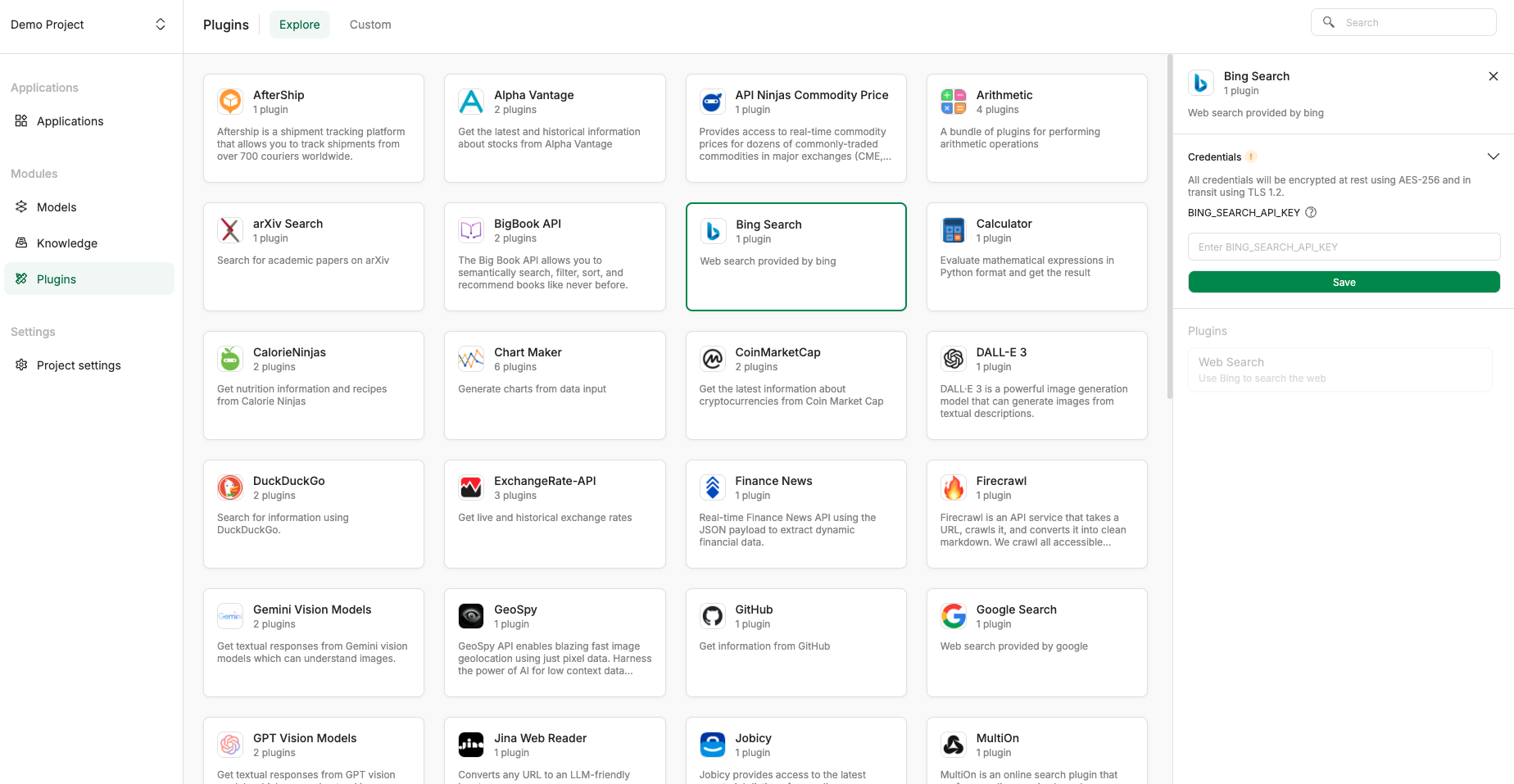
Task: Click the Gemini Vision Models icon
Action: click(230, 616)
